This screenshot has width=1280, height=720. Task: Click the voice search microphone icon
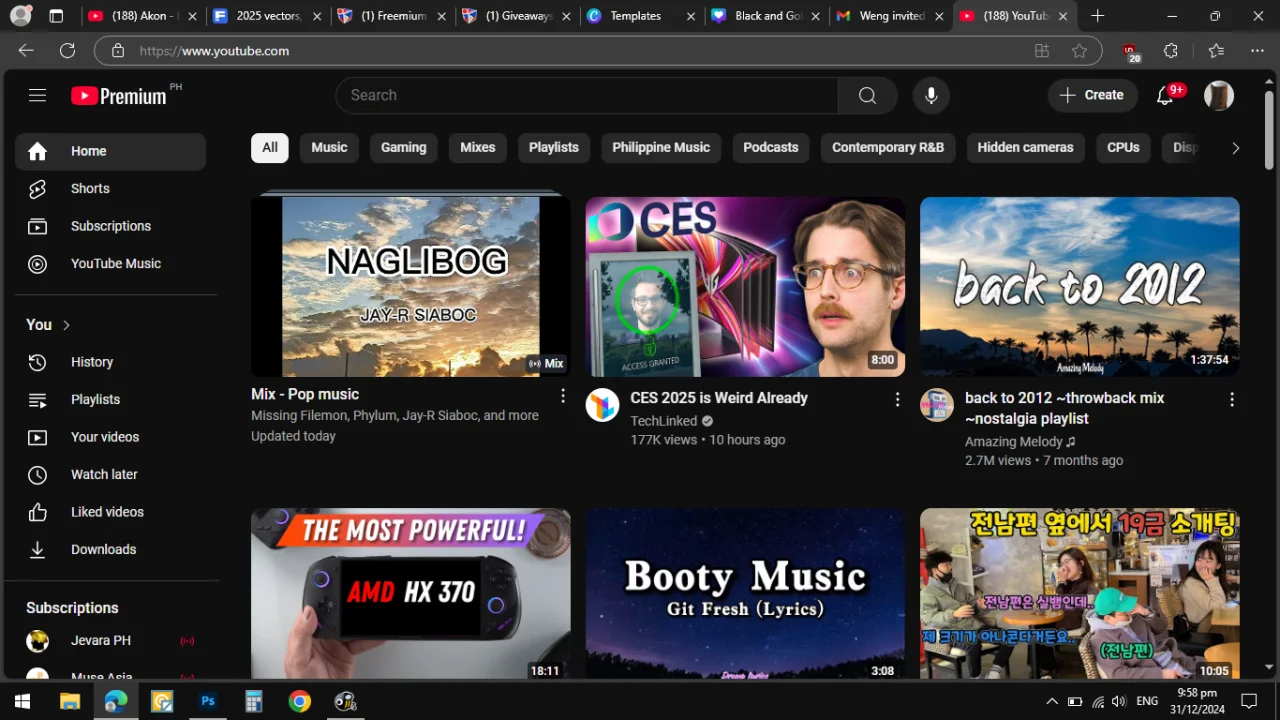(931, 95)
